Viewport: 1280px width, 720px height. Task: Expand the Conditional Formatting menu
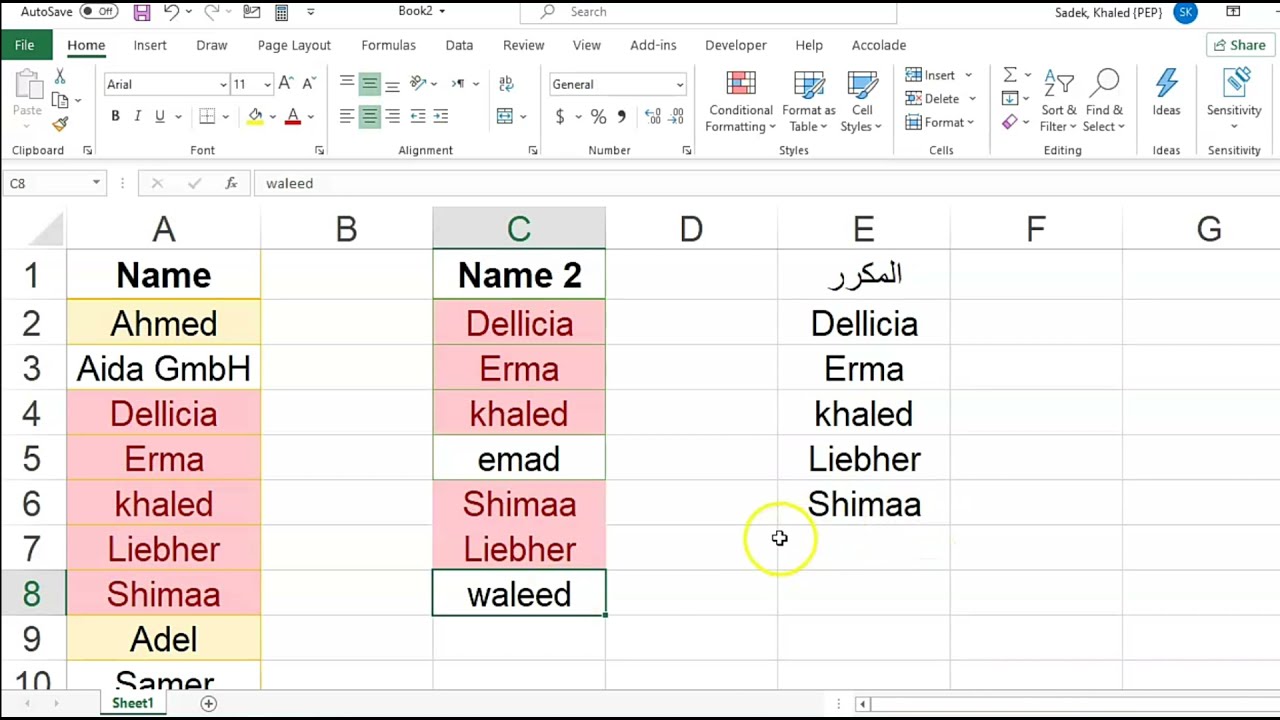741,101
